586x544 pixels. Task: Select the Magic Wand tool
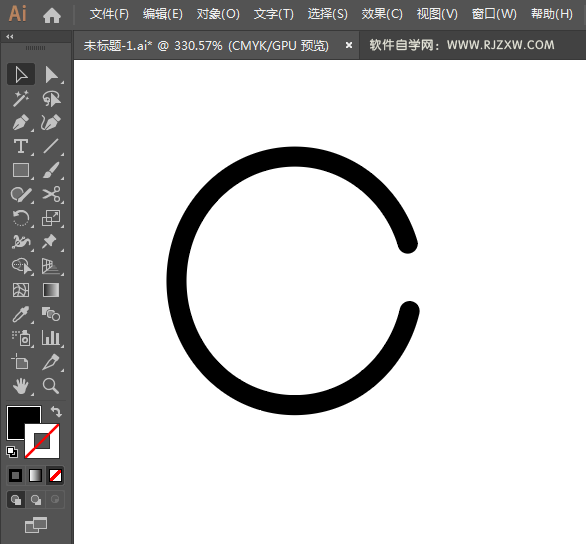point(21,98)
